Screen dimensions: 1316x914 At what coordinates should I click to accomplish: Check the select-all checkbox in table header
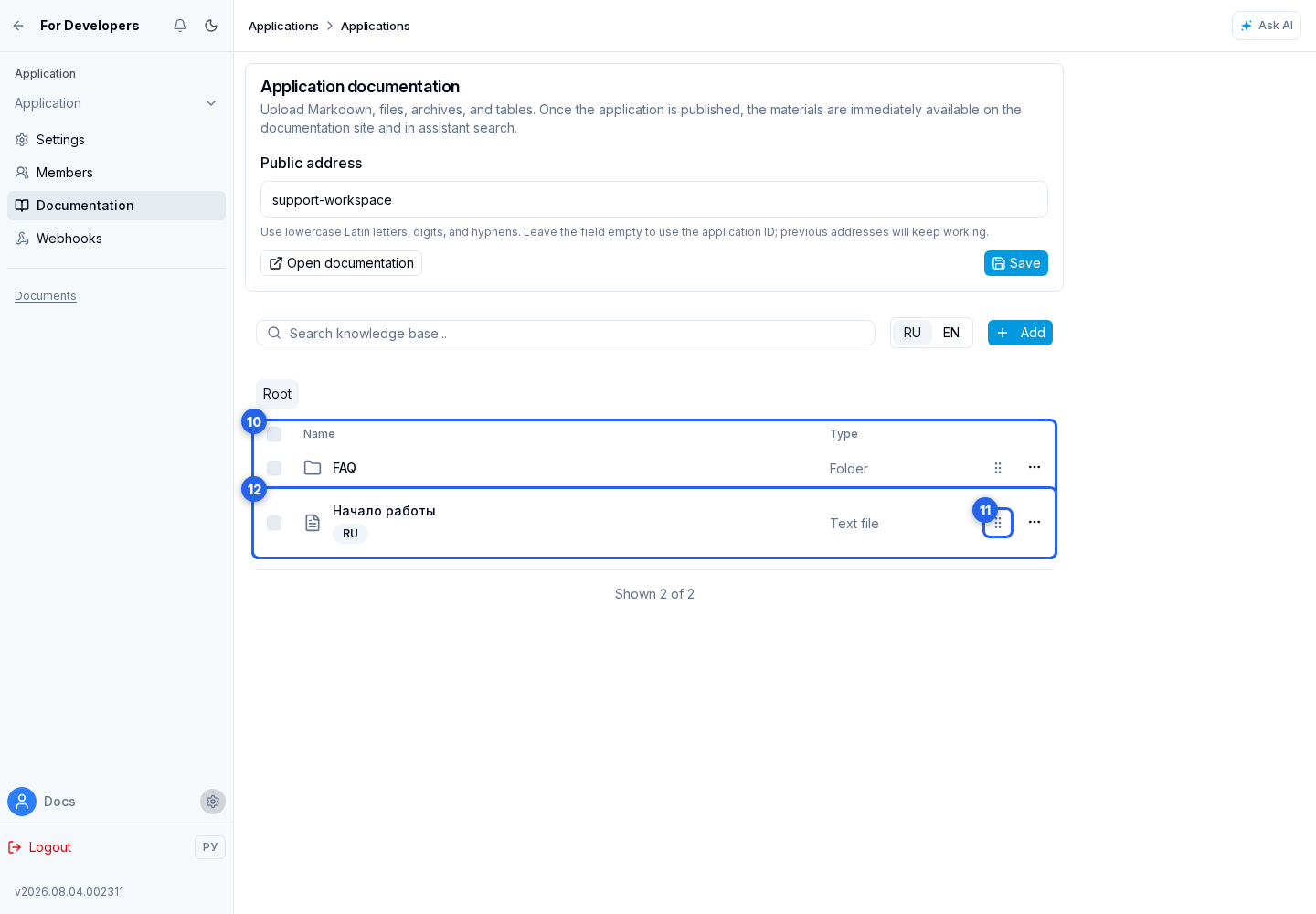tap(274, 434)
